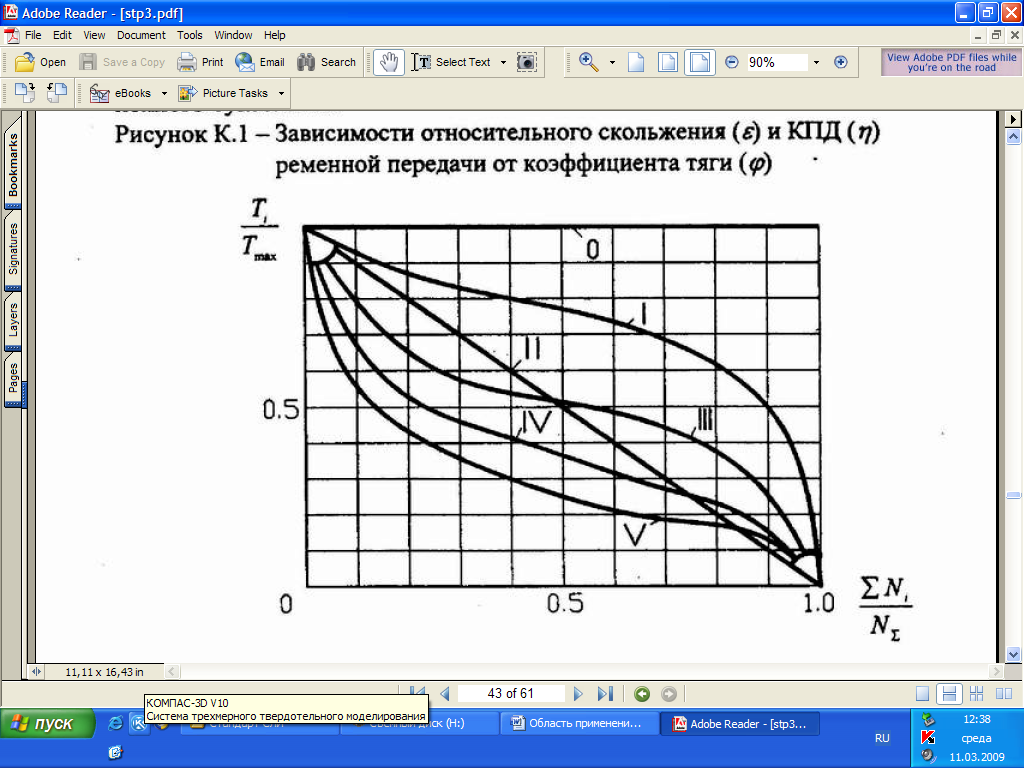Set Fit Width page view
The width and height of the screenshot is (1024, 768).
(x=699, y=62)
